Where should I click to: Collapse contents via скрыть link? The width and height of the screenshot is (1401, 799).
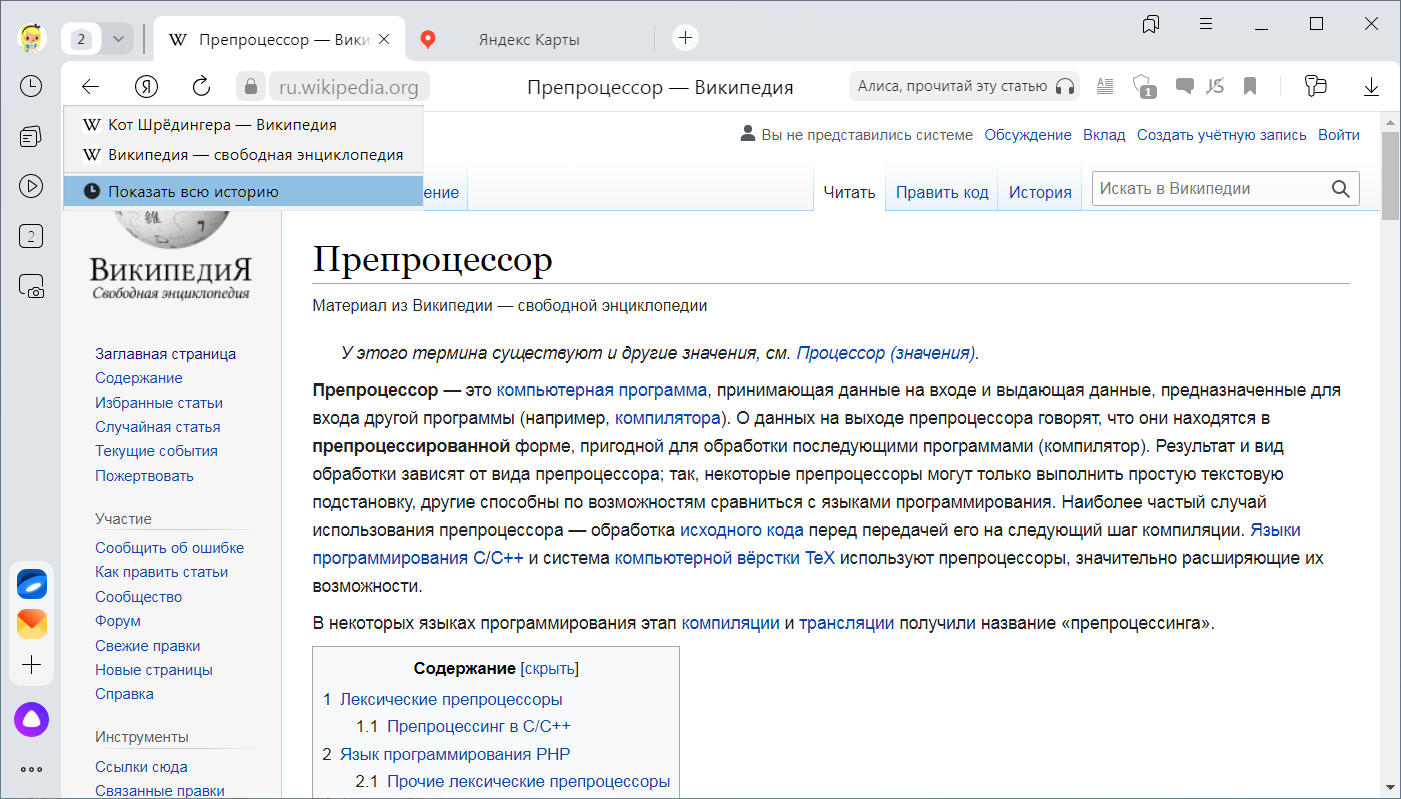[549, 668]
